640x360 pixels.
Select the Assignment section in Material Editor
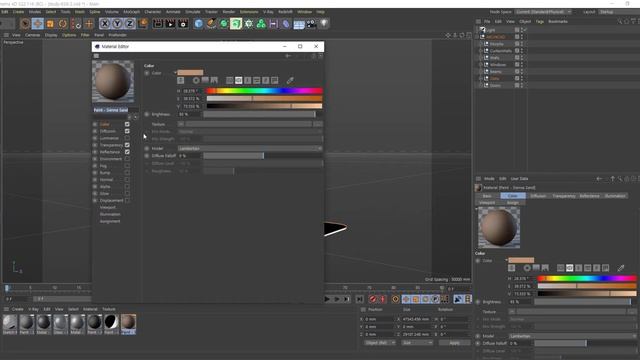[x=110, y=221]
